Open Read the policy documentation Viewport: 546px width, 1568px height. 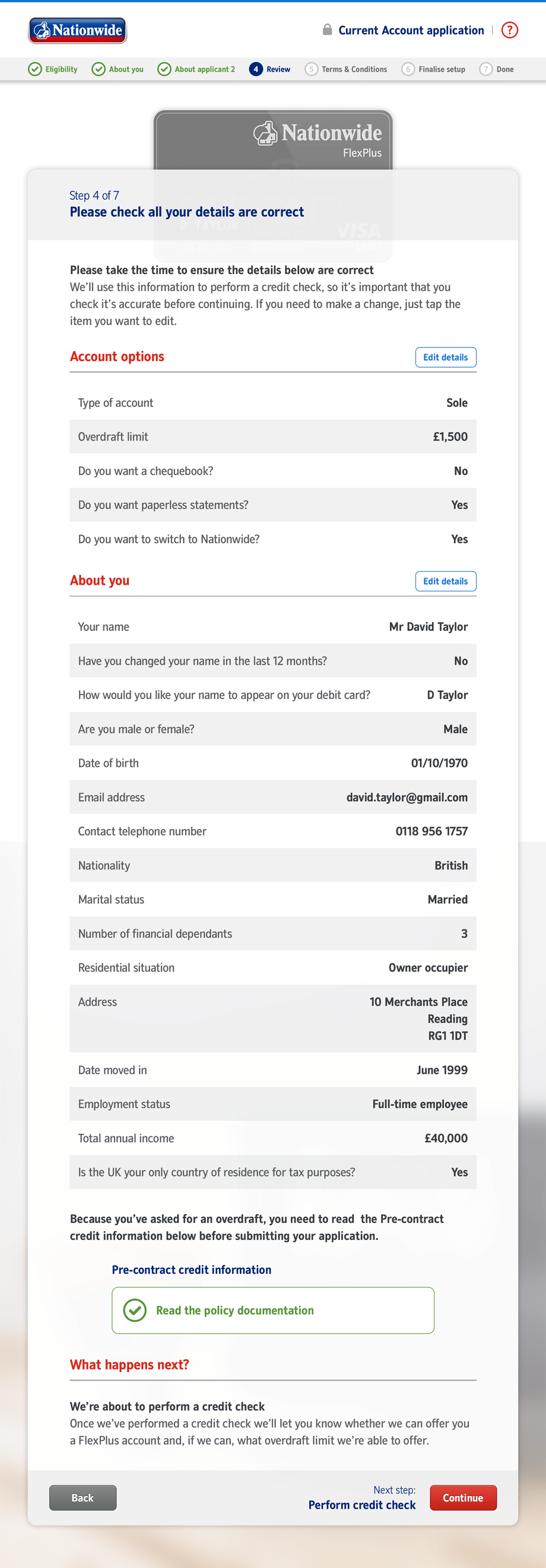coord(234,1311)
